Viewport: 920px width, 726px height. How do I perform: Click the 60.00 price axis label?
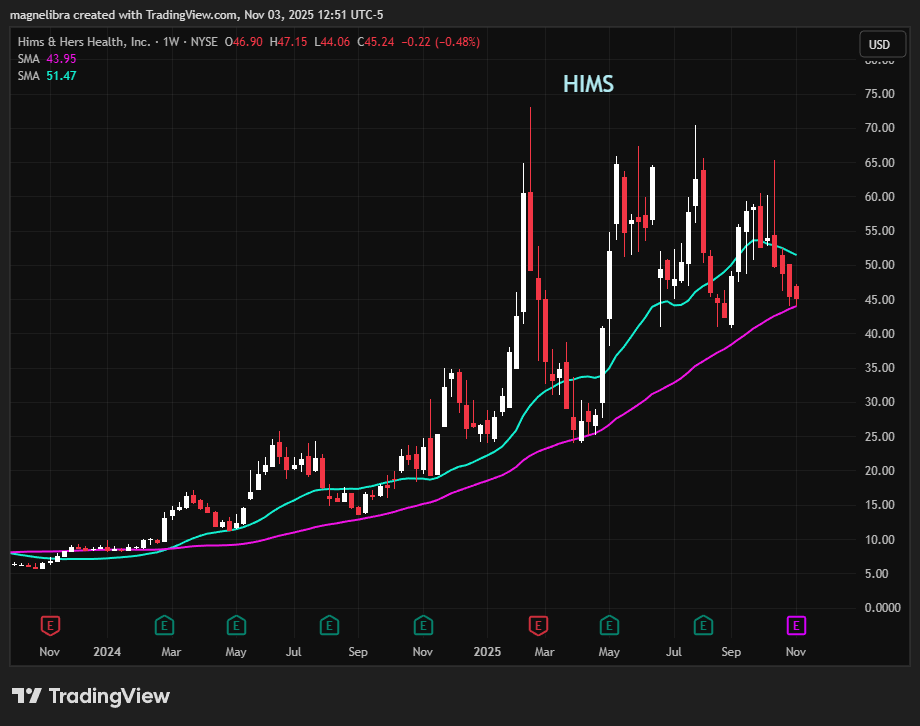(x=880, y=197)
